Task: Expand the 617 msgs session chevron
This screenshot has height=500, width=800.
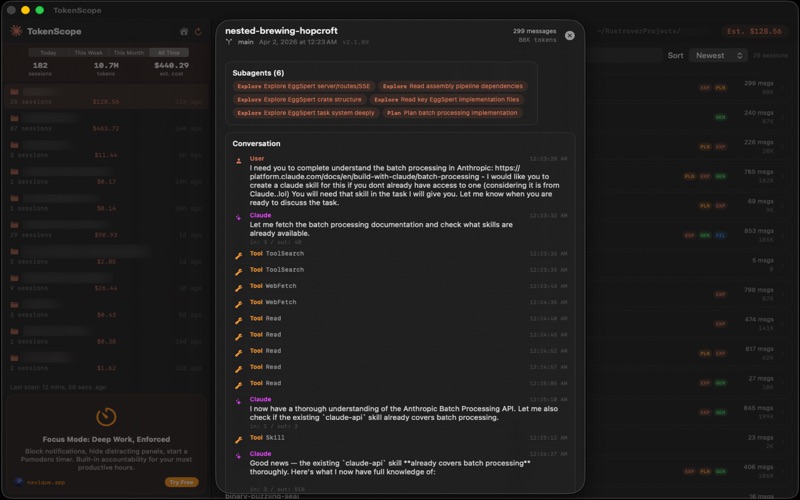Action: 784,353
